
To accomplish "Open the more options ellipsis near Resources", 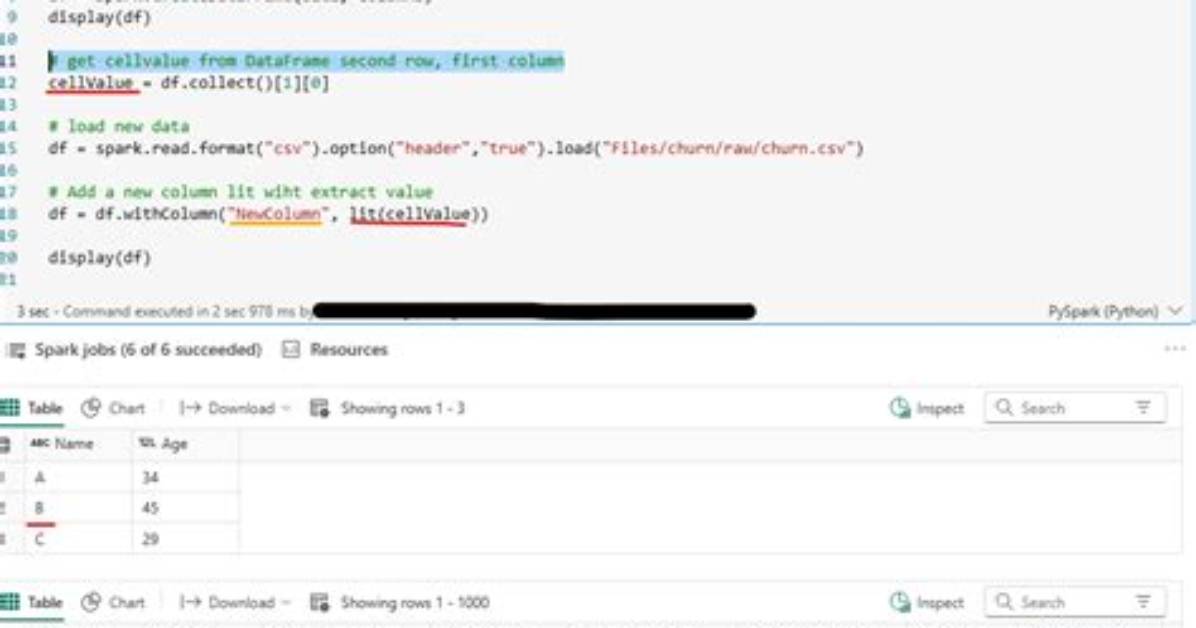I will point(1175,349).
